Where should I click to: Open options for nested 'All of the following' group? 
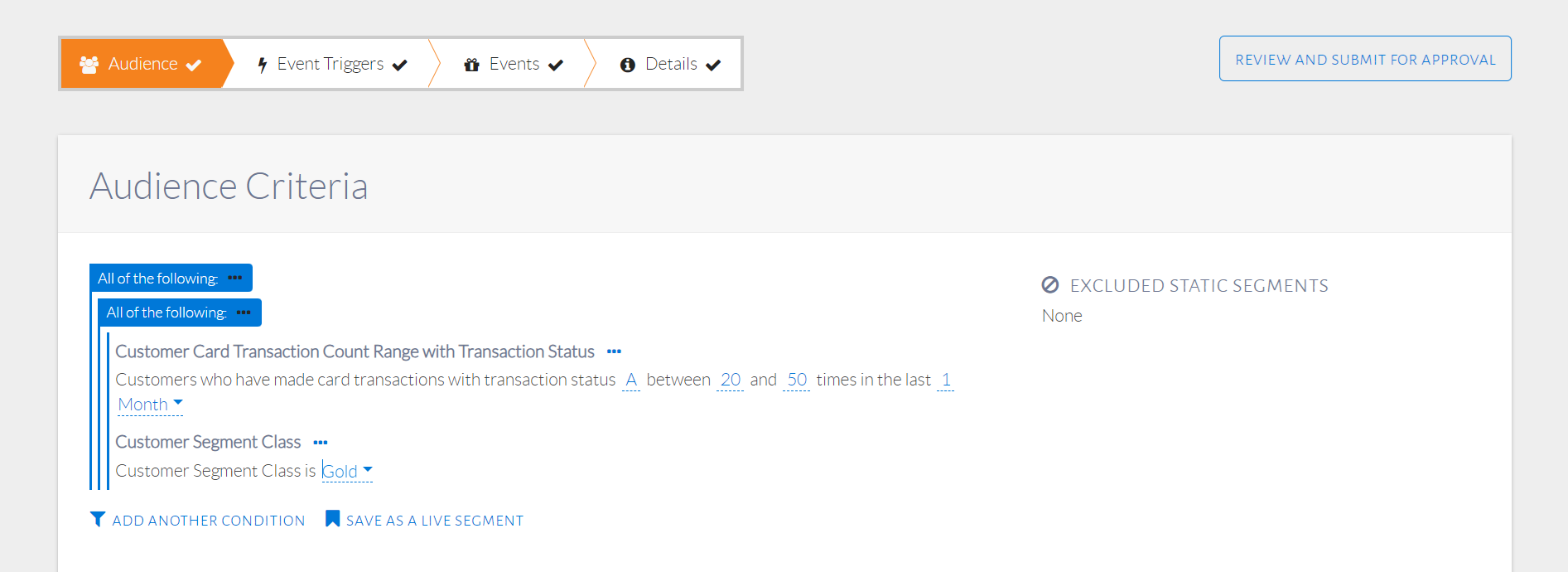pyautogui.click(x=244, y=313)
